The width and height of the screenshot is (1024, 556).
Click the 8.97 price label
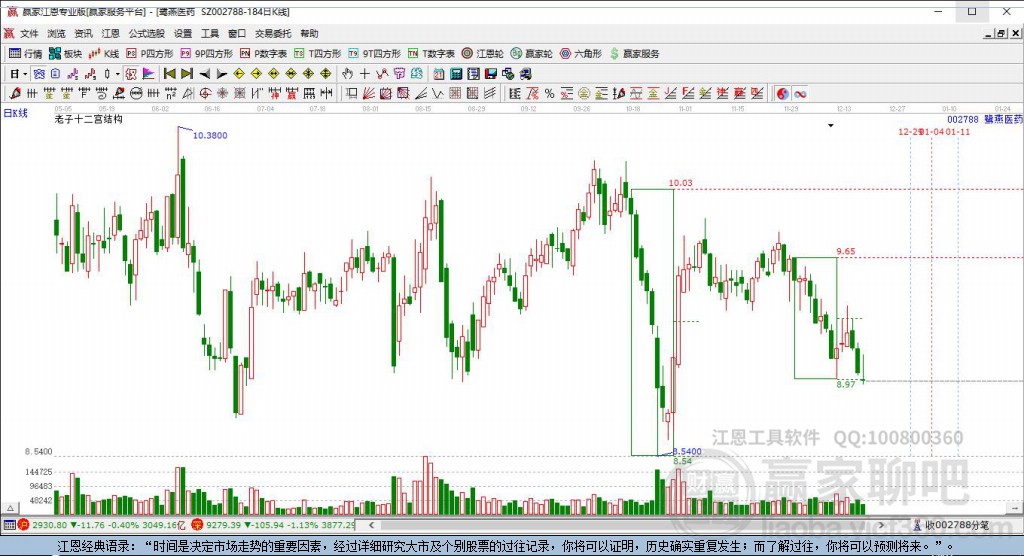(x=846, y=384)
